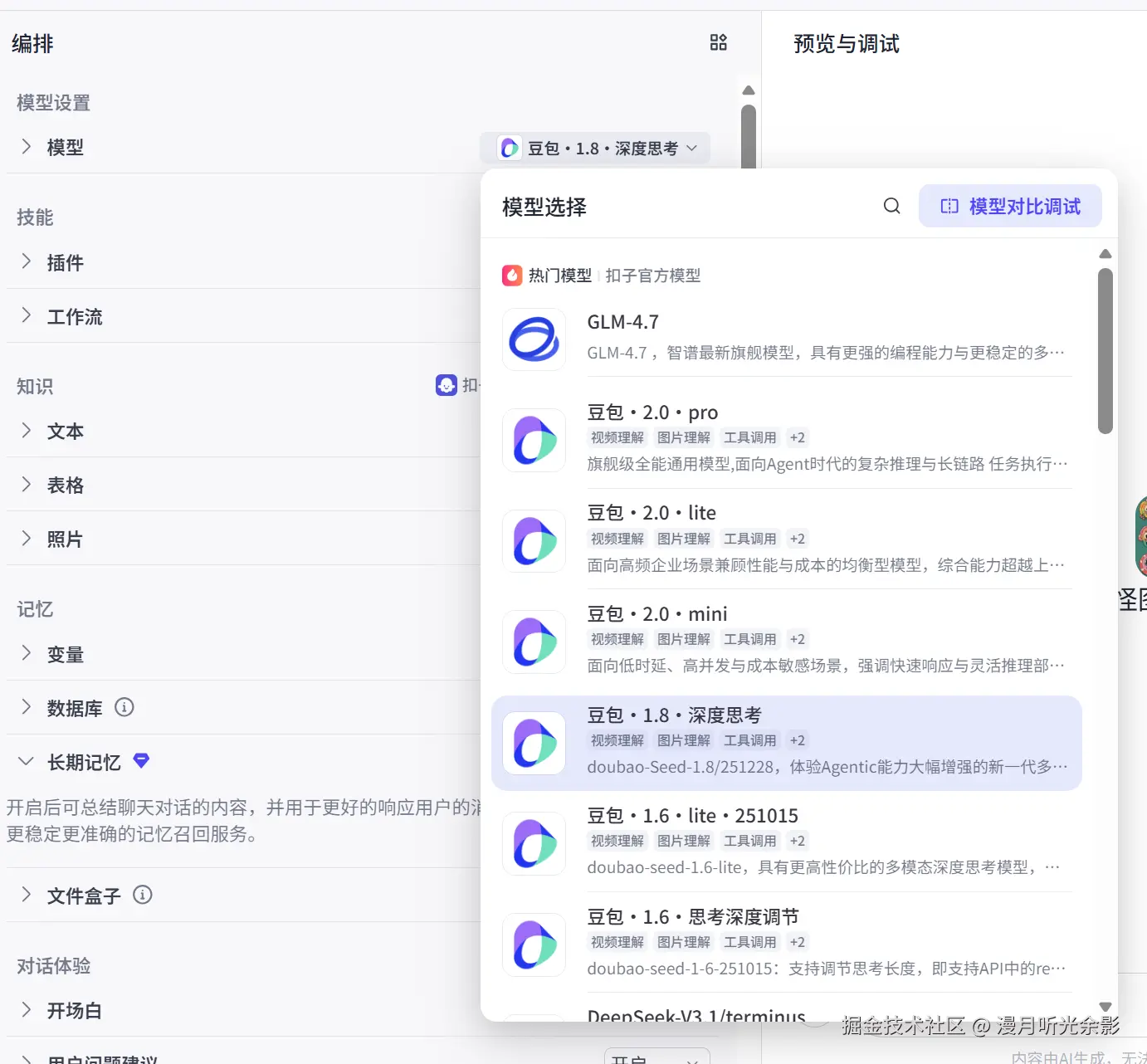Click 图片理解 tag under 豆包·2.0·mini

tap(684, 639)
